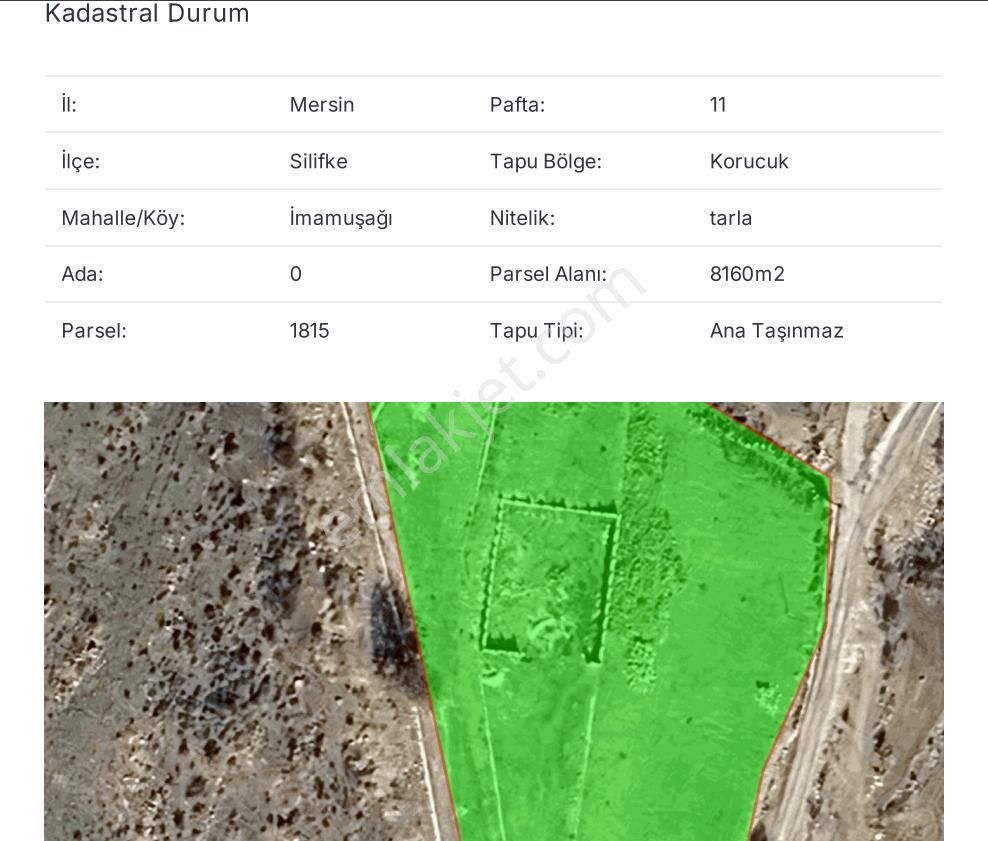Open the satellite parcel map image

[494, 621]
